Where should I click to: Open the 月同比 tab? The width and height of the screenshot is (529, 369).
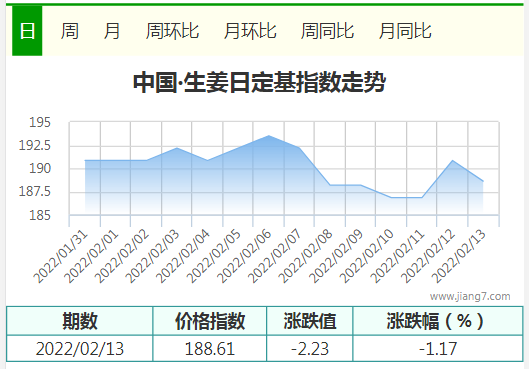click(x=405, y=31)
